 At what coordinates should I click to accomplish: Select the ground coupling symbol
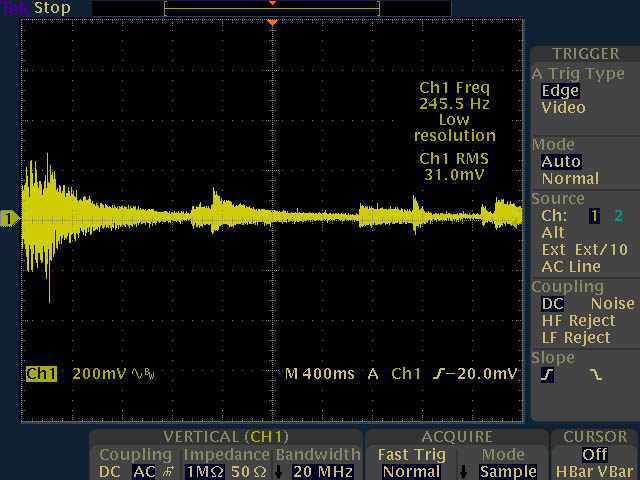[168, 471]
